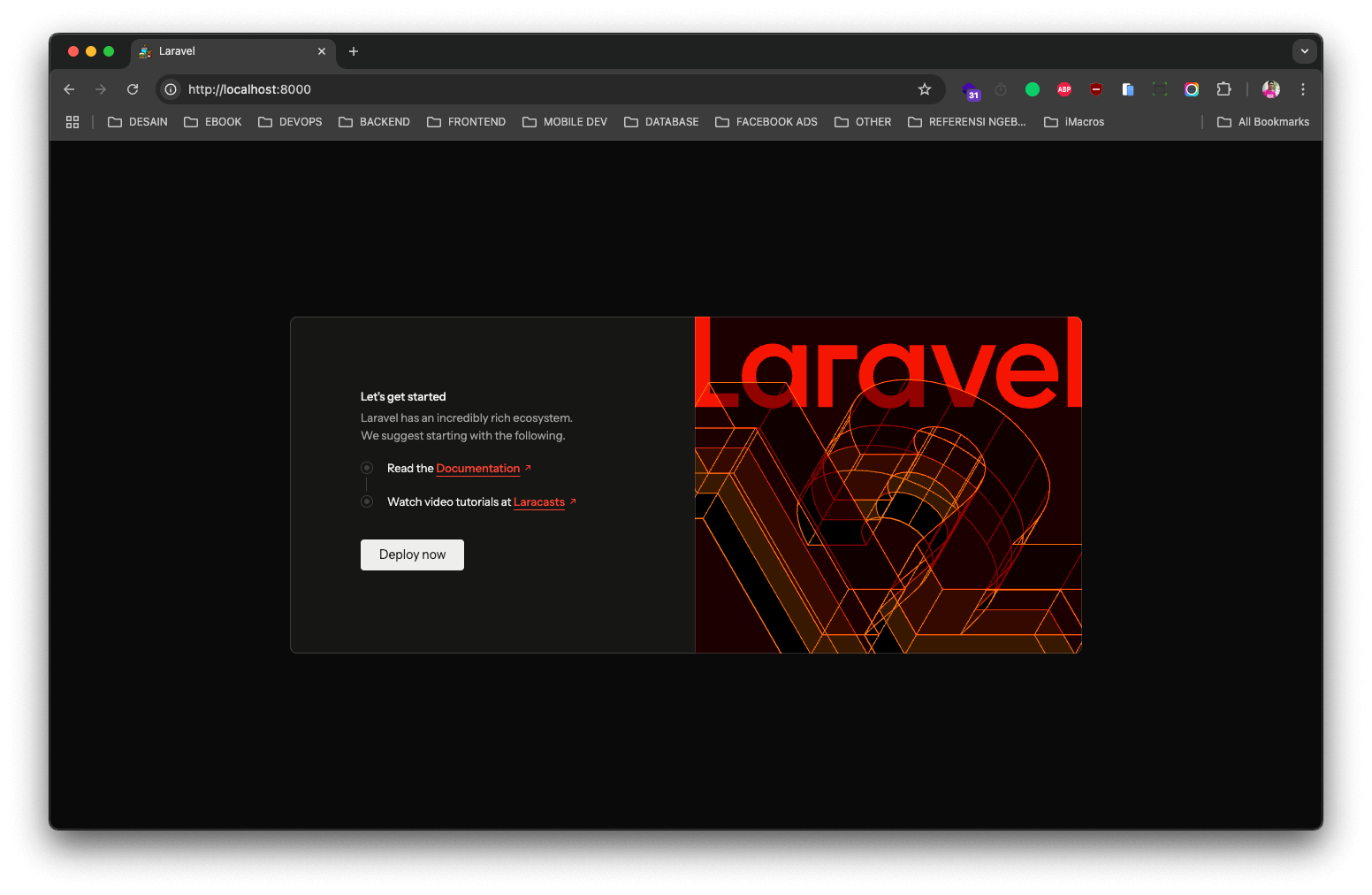Expand the tab search dropdown
This screenshot has height=895, width=1372.
[x=1305, y=51]
